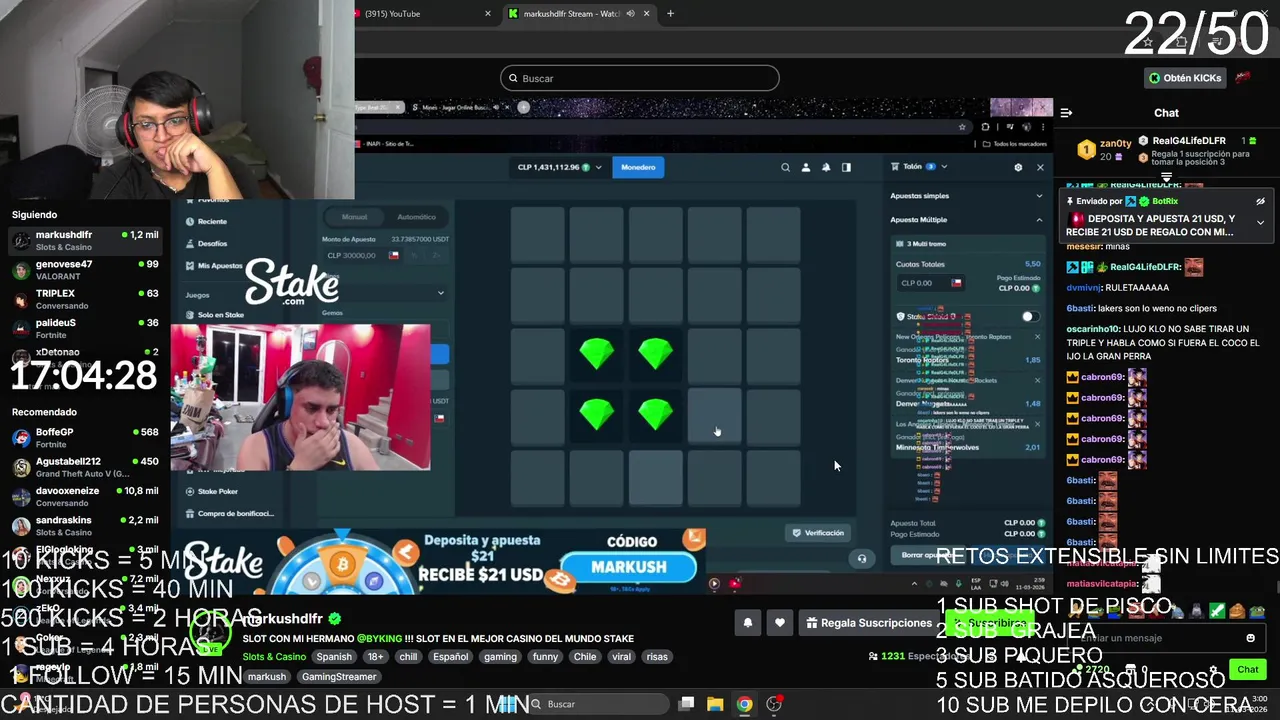Collapse Apuesta Múltiple section
Viewport: 1280px width, 720px height.
pos(966,220)
